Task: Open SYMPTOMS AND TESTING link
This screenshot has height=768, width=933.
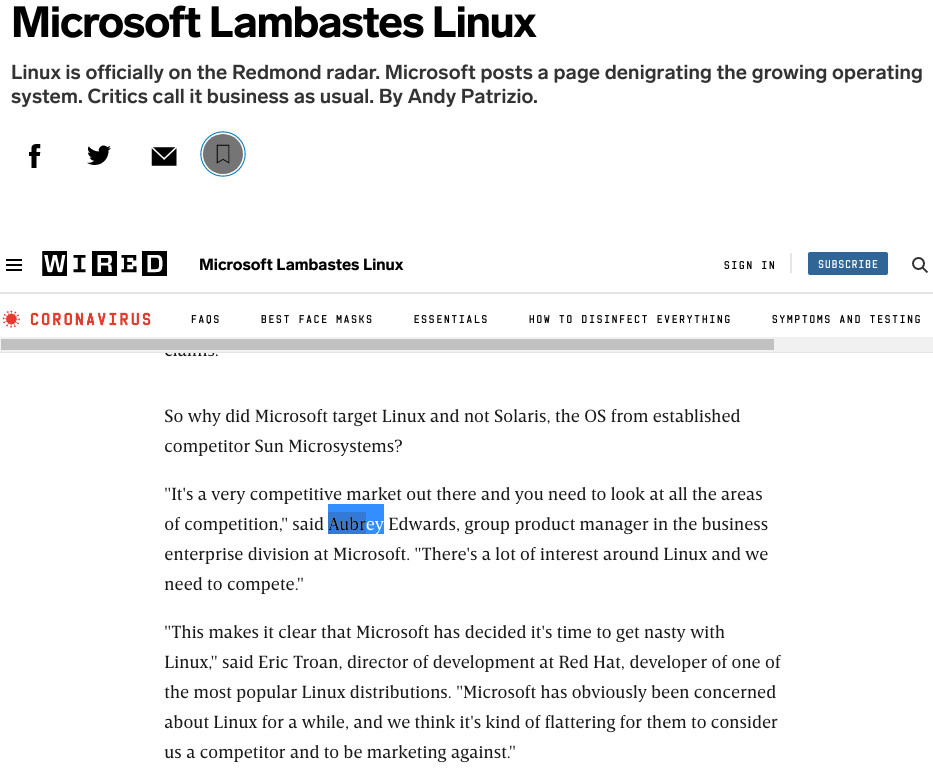Action: tap(846, 319)
